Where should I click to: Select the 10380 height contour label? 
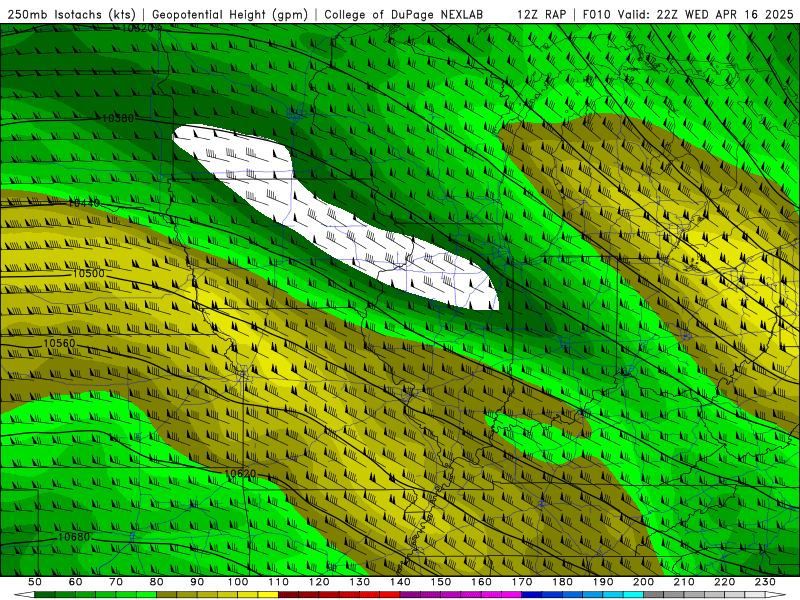coord(118,118)
